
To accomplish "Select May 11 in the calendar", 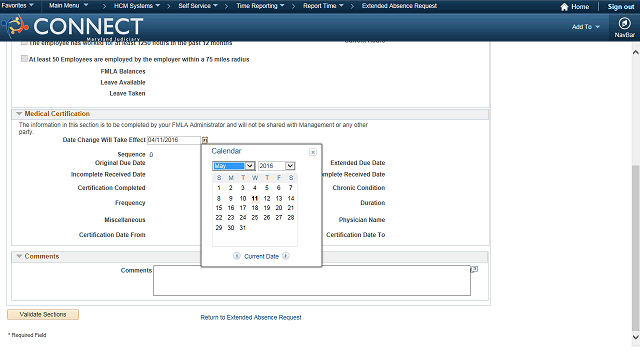I will pyautogui.click(x=255, y=198).
